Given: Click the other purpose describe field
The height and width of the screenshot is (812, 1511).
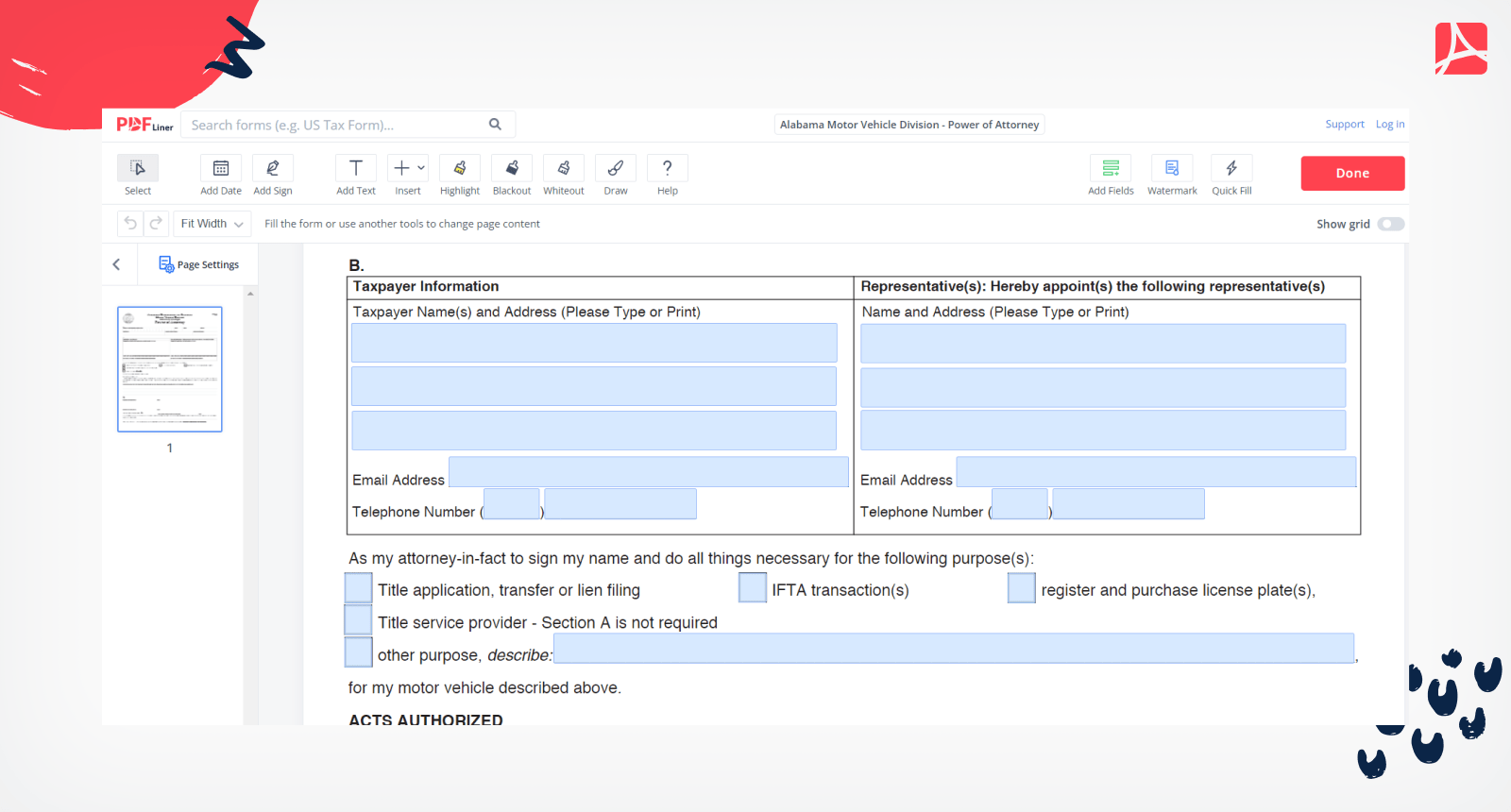Looking at the screenshot, I should point(954,649).
